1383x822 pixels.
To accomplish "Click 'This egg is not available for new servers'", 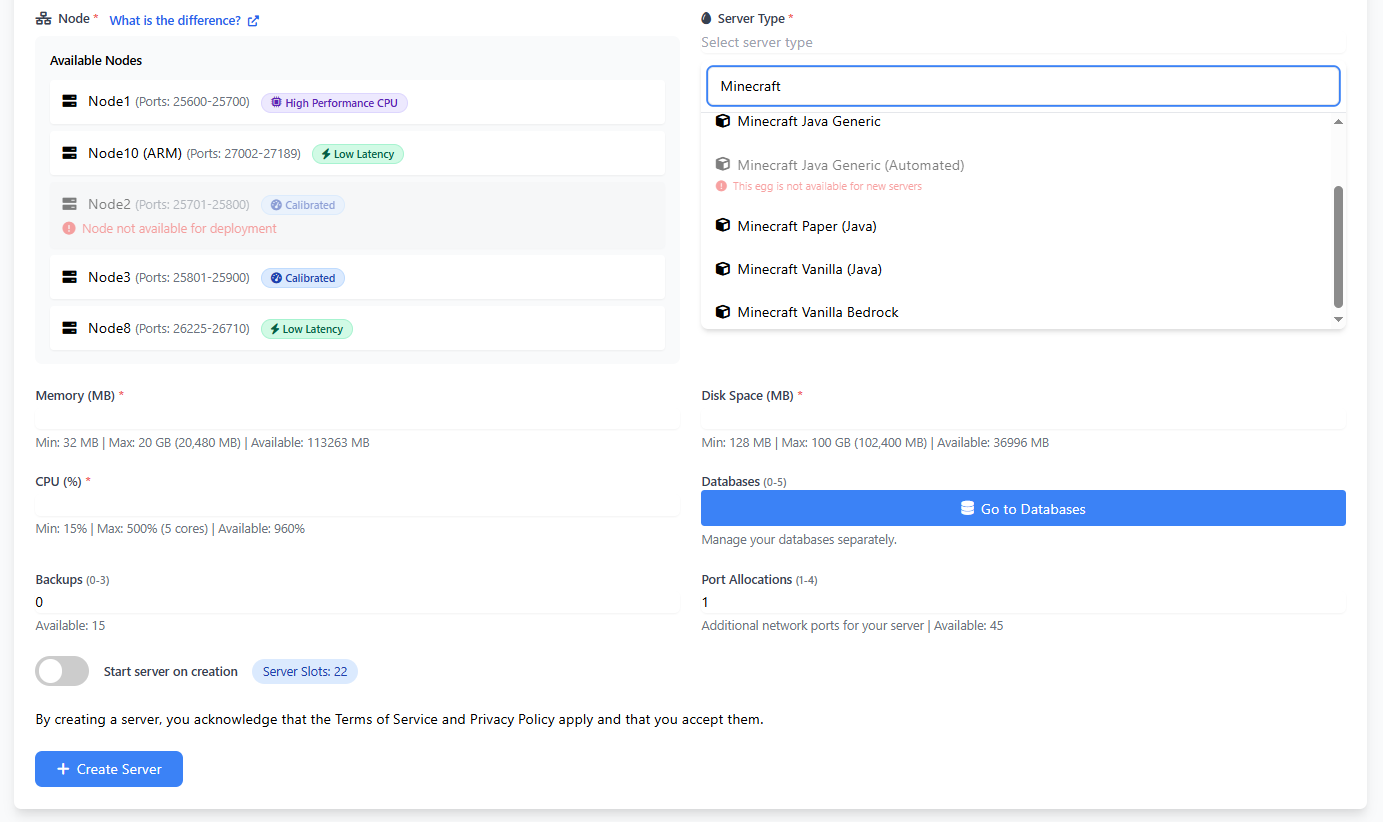I will point(827,186).
